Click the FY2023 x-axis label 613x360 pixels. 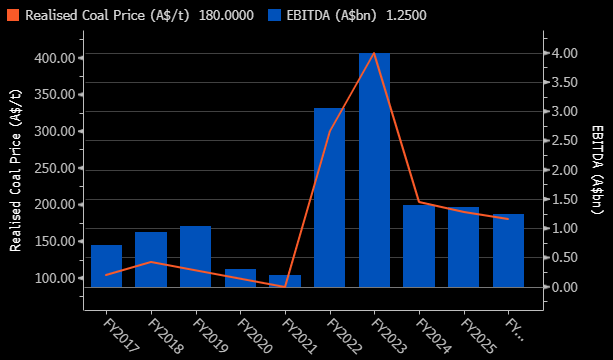tap(390, 336)
